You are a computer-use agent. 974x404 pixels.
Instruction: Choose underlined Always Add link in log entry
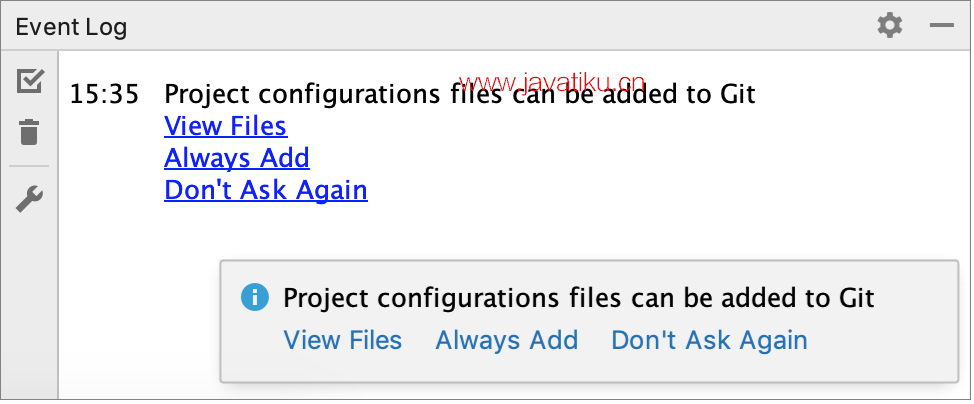click(x=237, y=158)
